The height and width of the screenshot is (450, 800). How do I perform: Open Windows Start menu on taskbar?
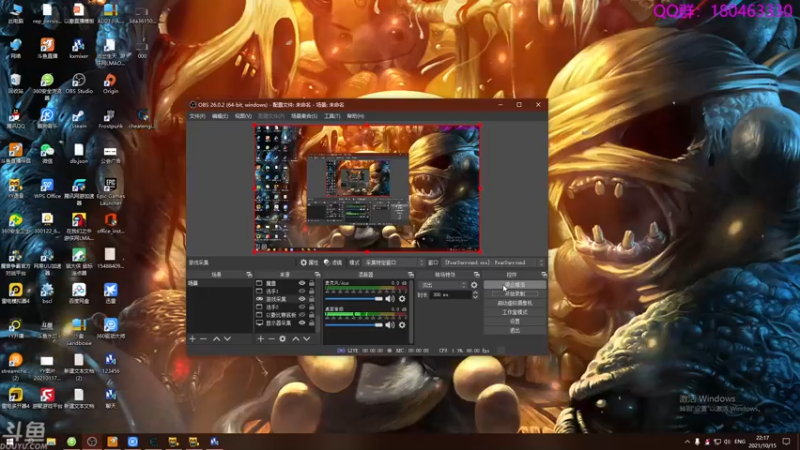(10, 441)
